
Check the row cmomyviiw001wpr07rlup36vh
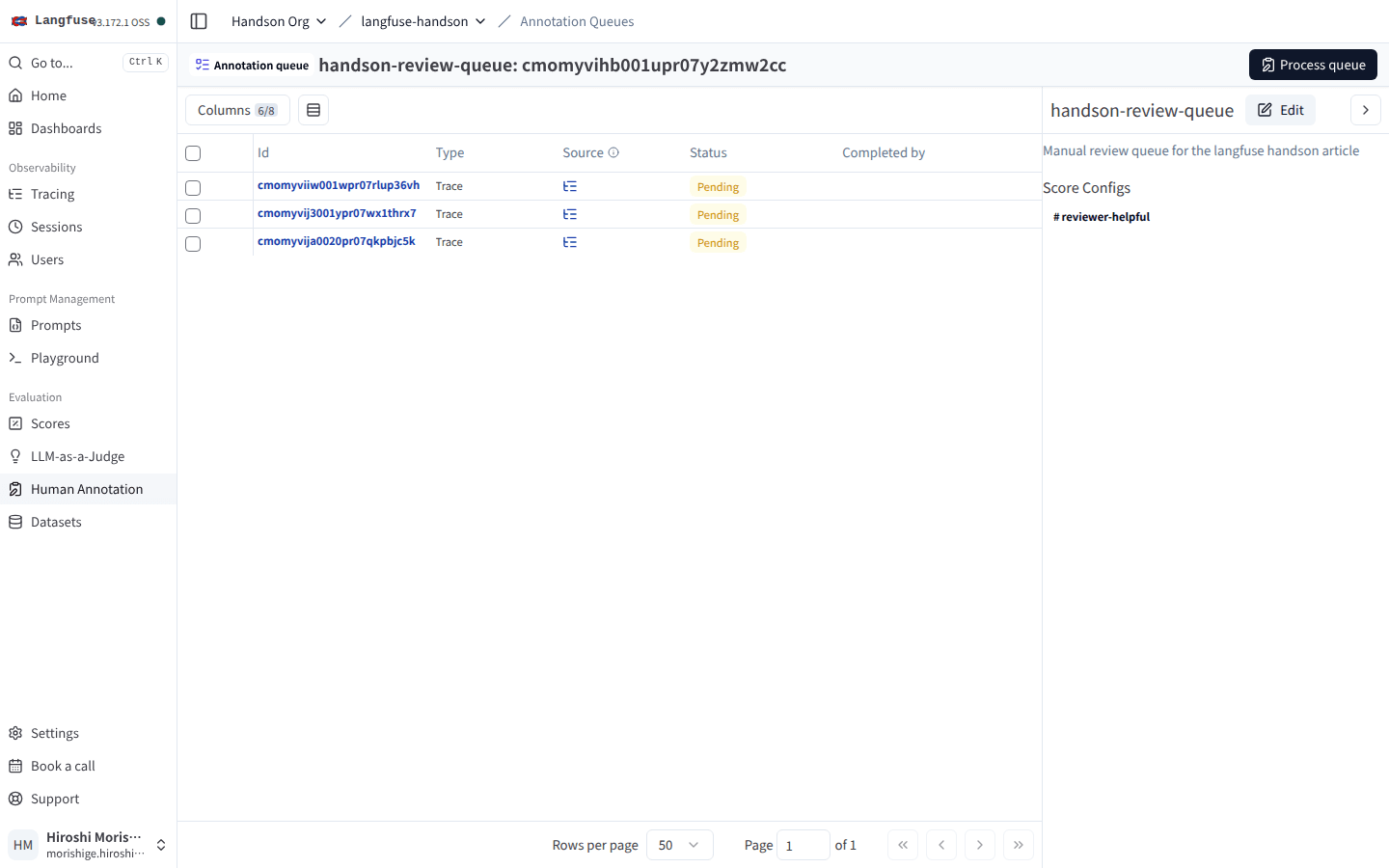click(193, 188)
